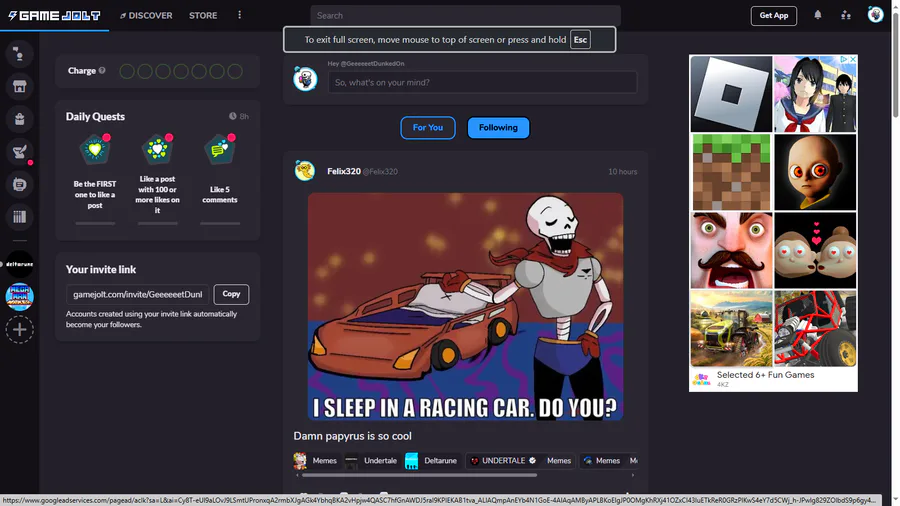
Task: Open the chat icon in left sidebar
Action: click(x=20, y=55)
